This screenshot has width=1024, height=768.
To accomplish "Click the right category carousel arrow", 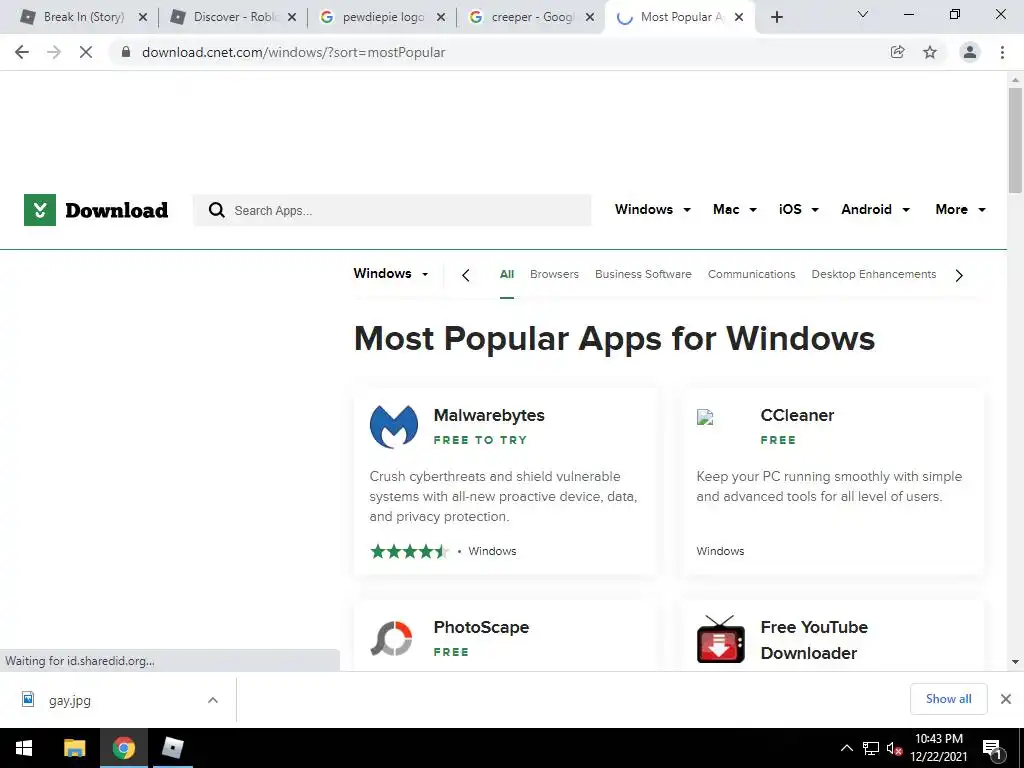I will 959,276.
